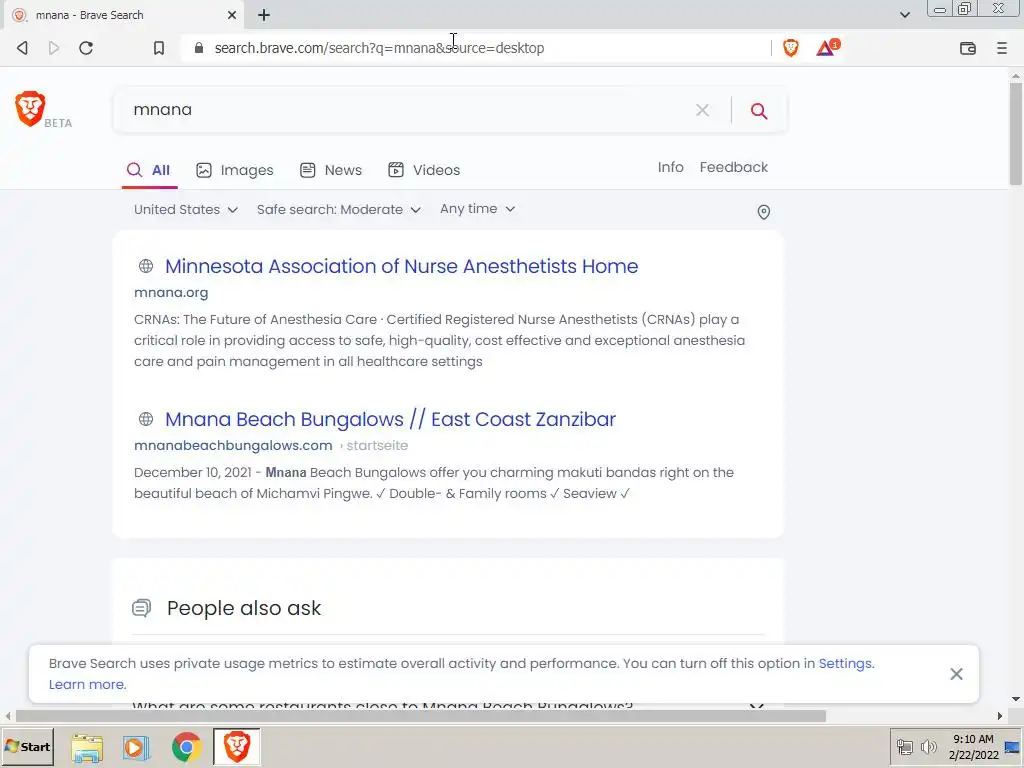Click the scroll right arrow at bottom
This screenshot has width=1024, height=768.
[x=1000, y=716]
